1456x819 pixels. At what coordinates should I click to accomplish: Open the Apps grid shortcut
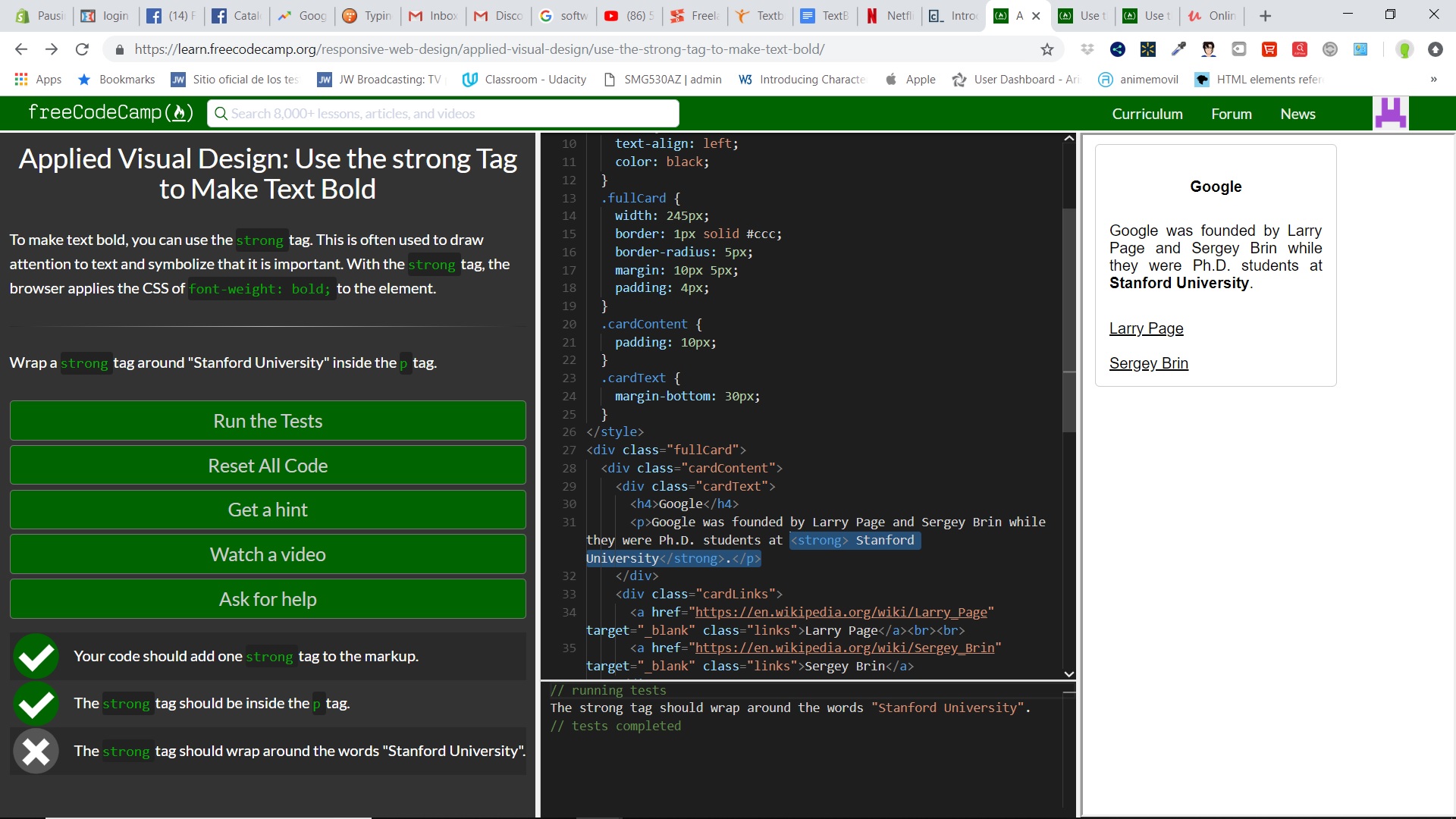38,80
